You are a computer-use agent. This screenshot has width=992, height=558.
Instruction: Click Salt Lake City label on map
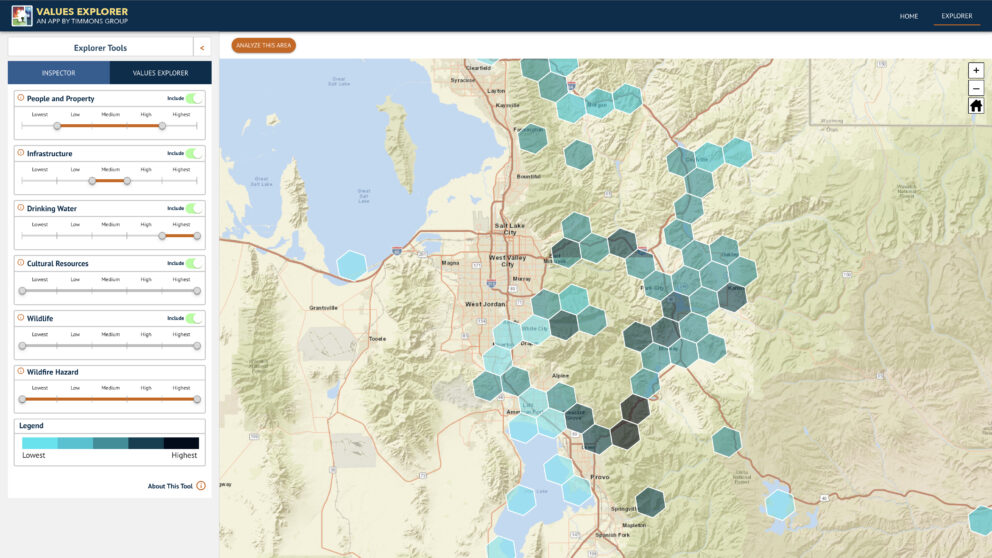pos(509,229)
